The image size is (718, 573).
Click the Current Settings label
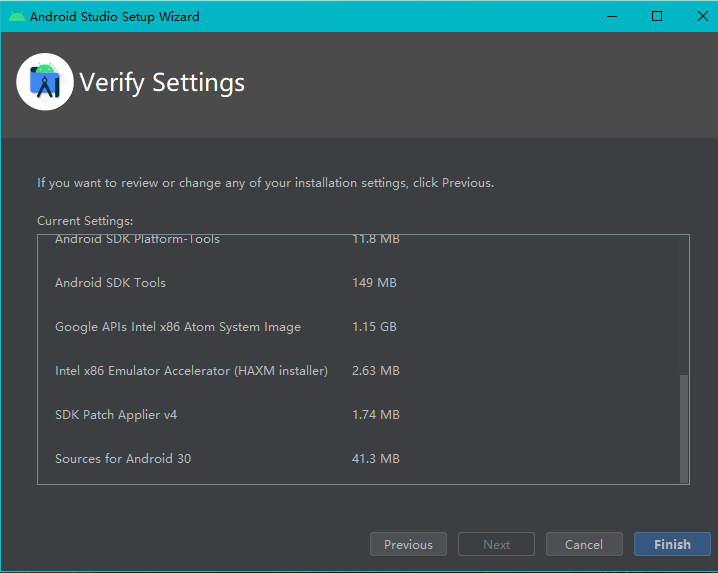pyautogui.click(x=85, y=221)
